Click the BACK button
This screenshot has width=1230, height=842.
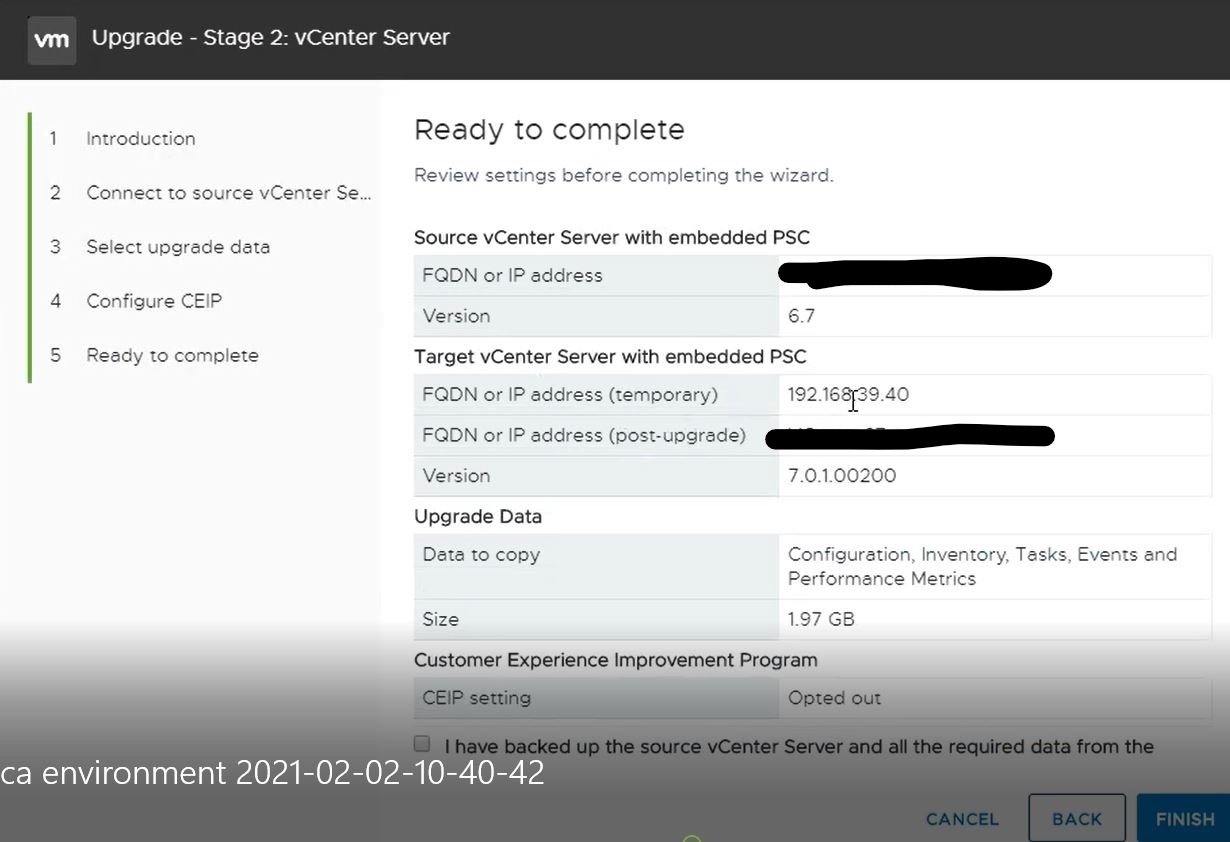(1077, 819)
